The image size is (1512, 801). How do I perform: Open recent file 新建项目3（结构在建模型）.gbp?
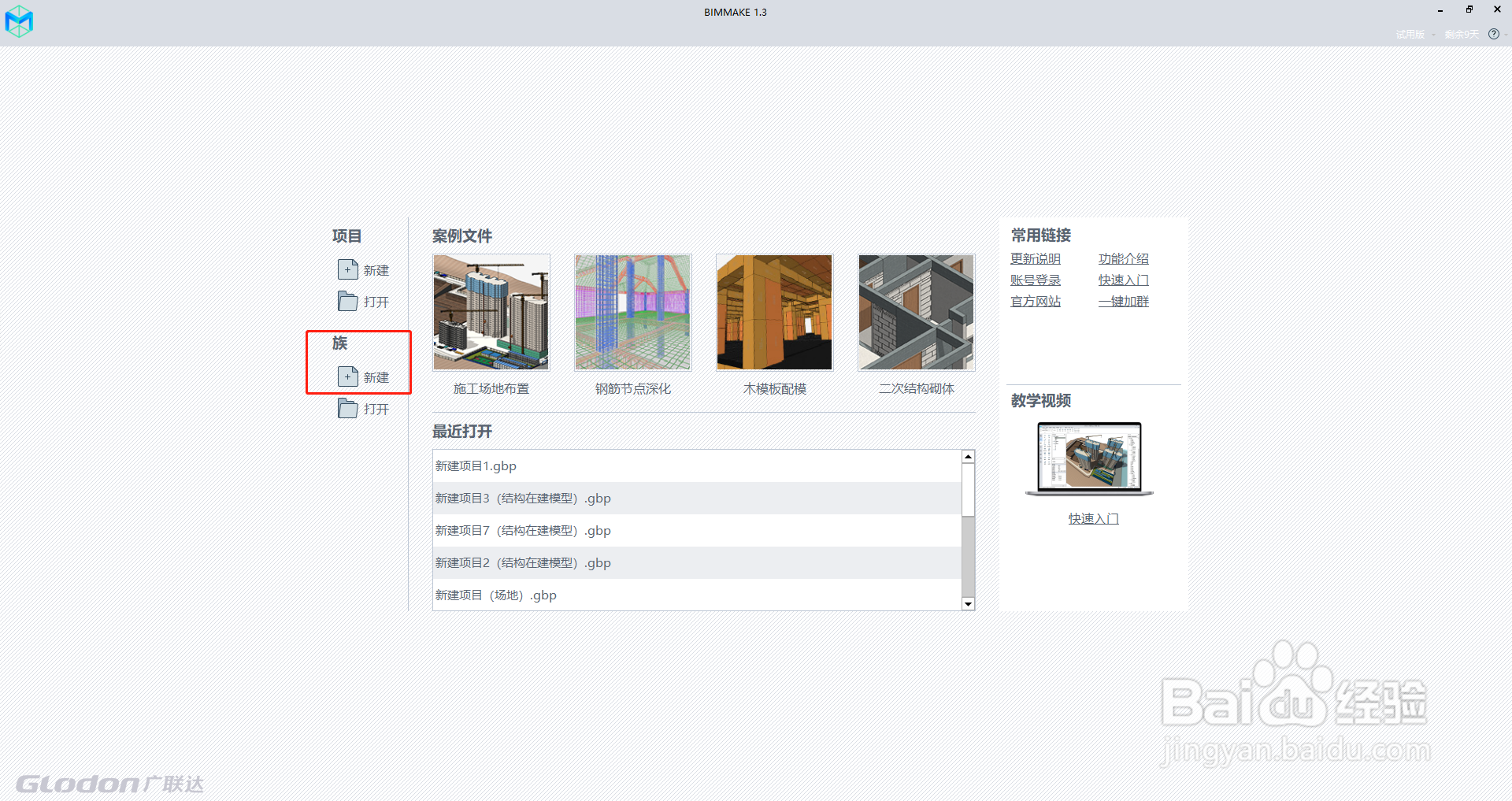(x=697, y=499)
